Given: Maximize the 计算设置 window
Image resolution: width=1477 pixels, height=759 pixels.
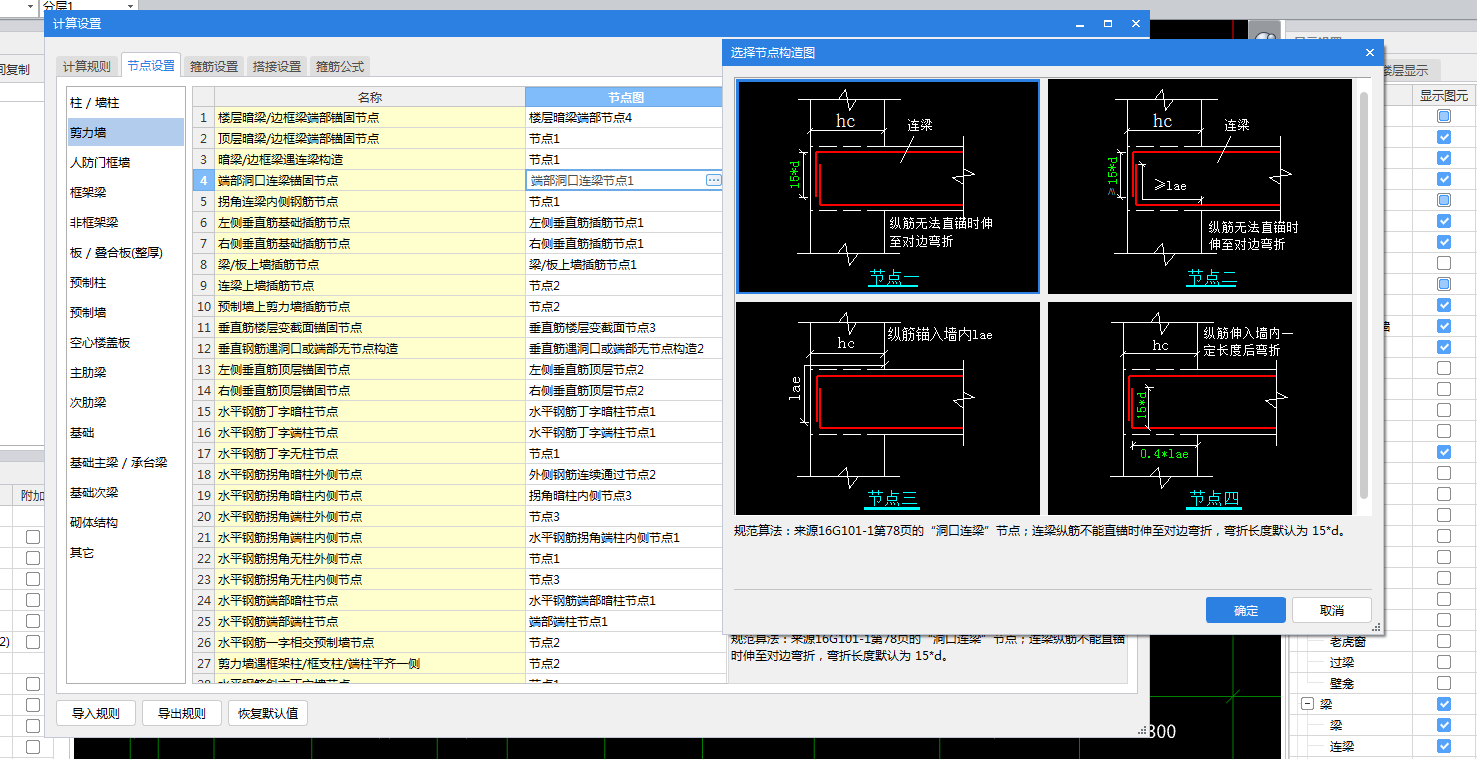Looking at the screenshot, I should (1107, 24).
